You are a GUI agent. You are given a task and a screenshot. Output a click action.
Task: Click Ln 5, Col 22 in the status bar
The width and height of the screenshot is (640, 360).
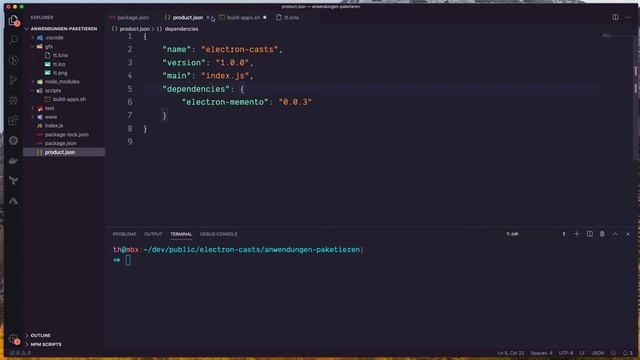tap(511, 353)
